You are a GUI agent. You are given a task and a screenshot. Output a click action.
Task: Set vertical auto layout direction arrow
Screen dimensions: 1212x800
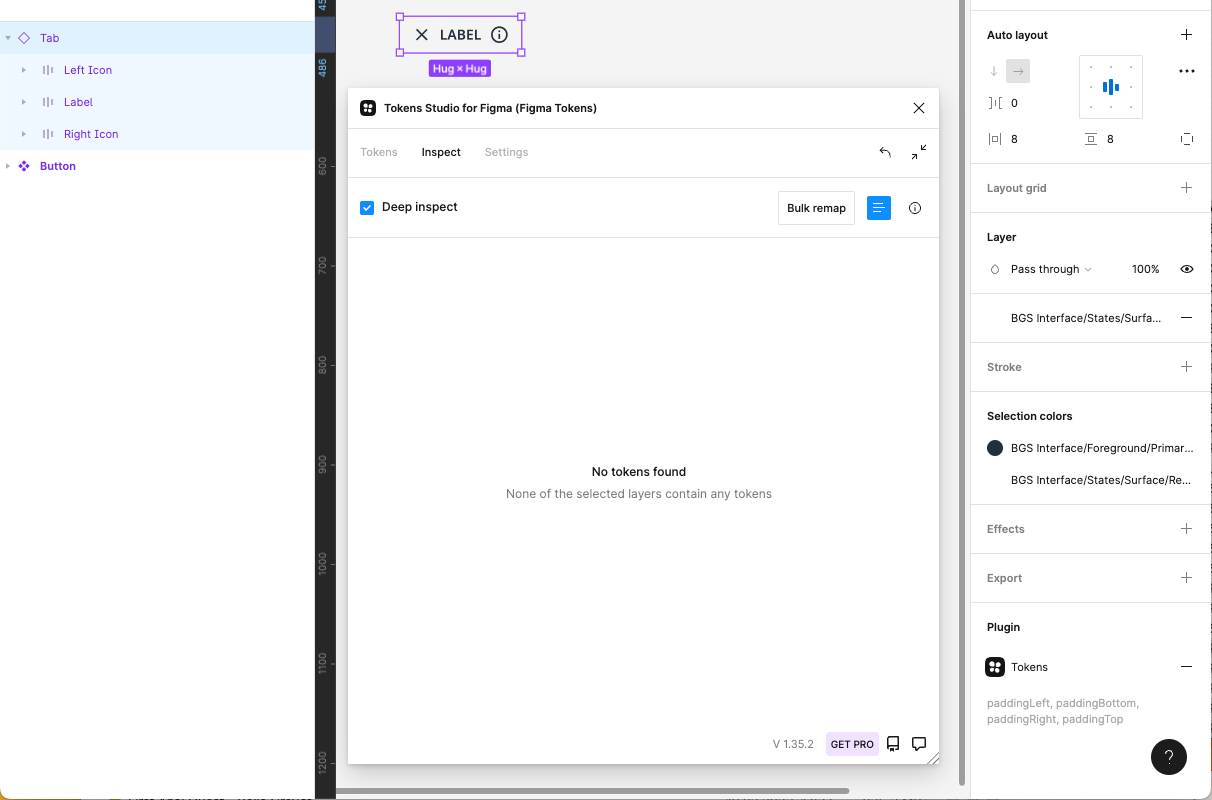tap(994, 71)
